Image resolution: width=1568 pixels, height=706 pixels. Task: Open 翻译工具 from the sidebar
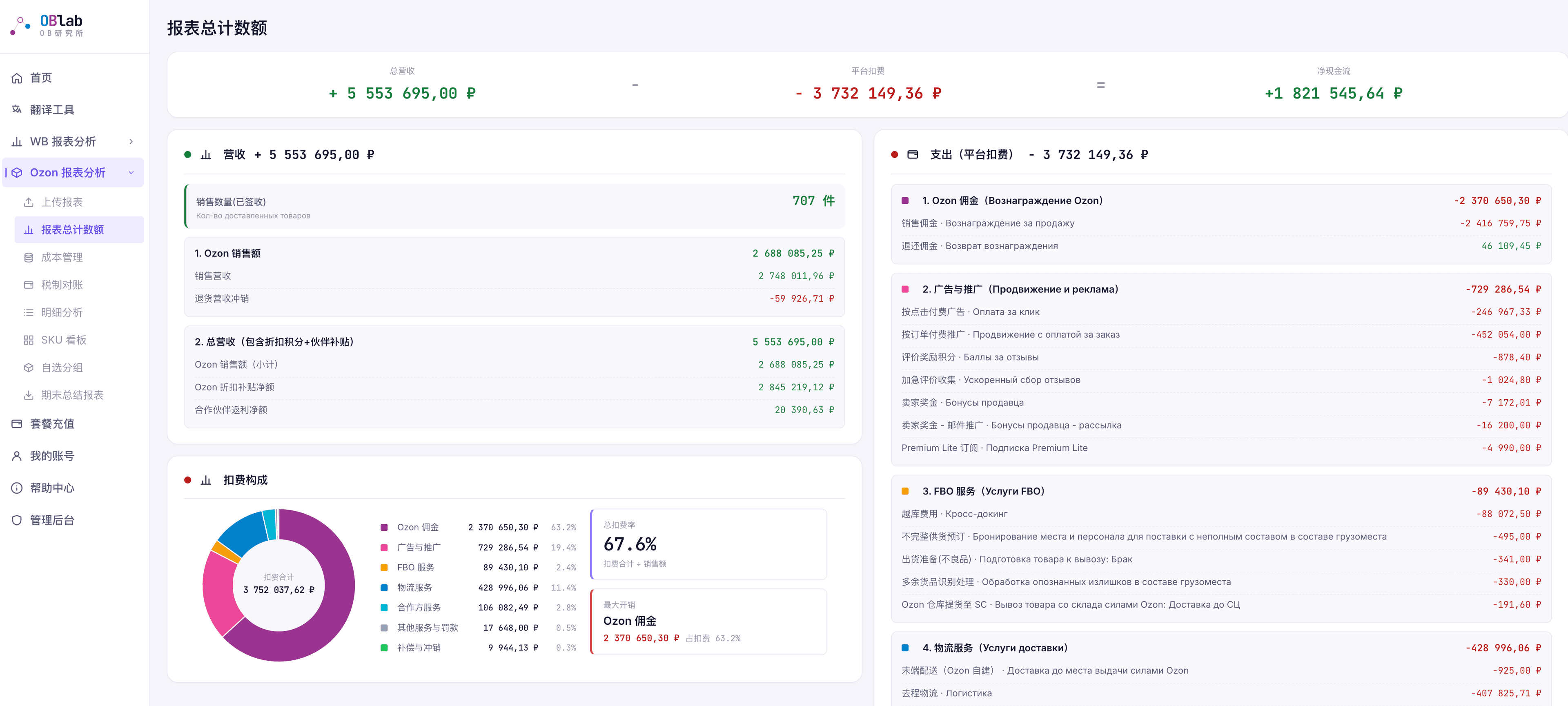click(73, 109)
